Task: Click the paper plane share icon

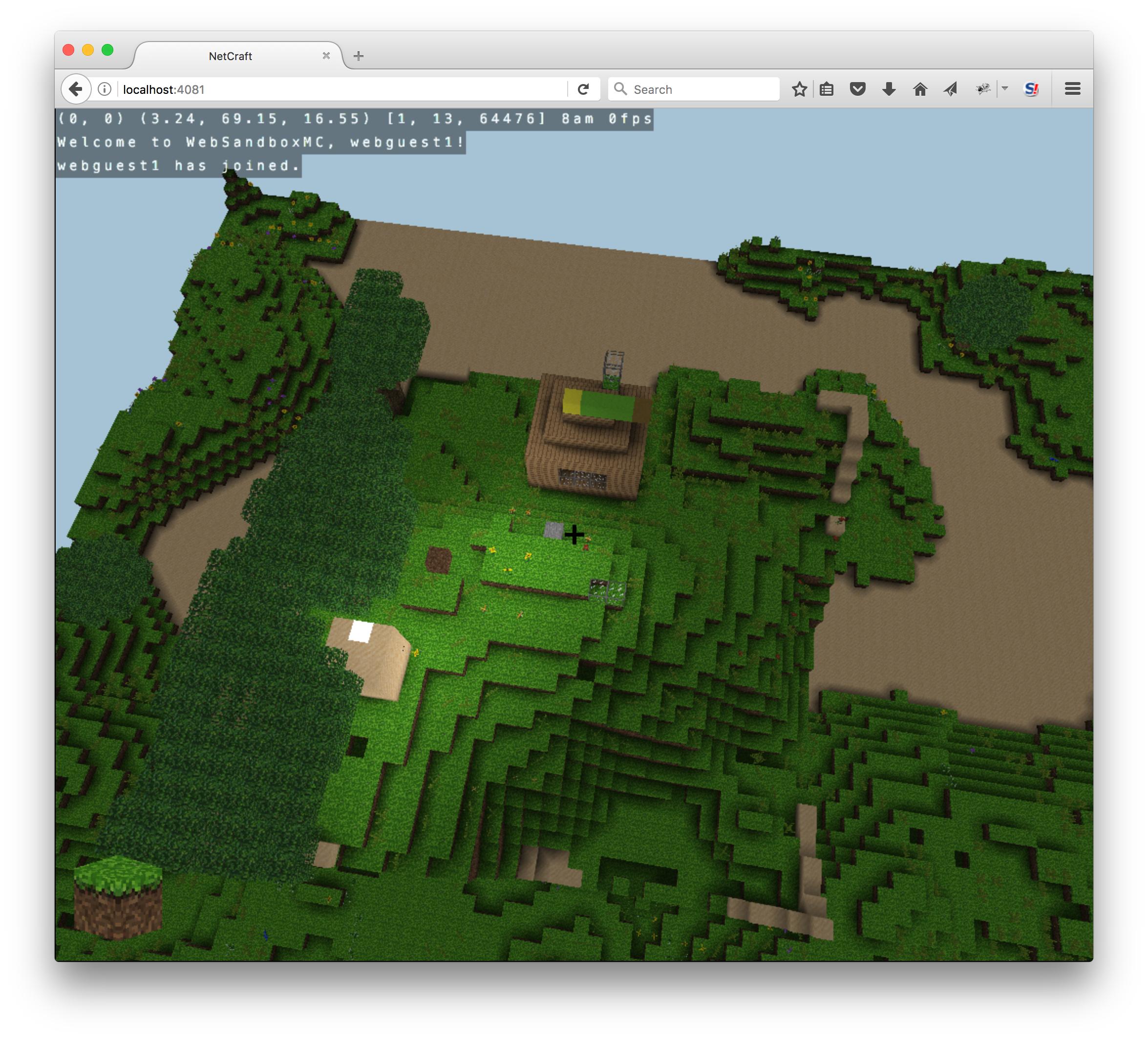Action: 951,89
